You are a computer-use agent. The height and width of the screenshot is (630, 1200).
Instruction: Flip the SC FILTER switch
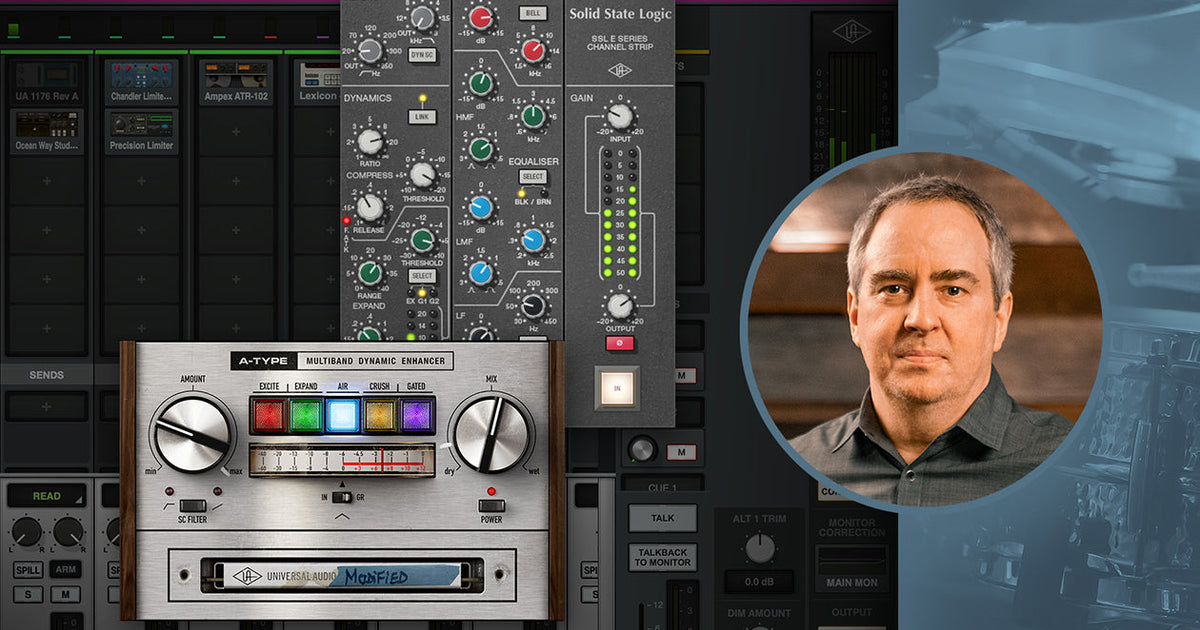pyautogui.click(x=193, y=506)
